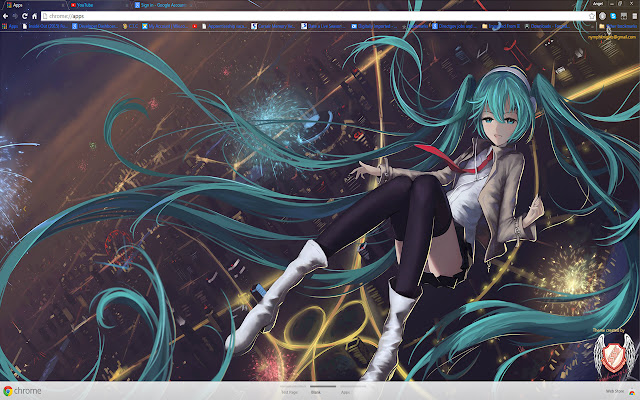The image size is (640, 400).
Task: Reload the page with the refresh icon
Action: [x=25, y=16]
